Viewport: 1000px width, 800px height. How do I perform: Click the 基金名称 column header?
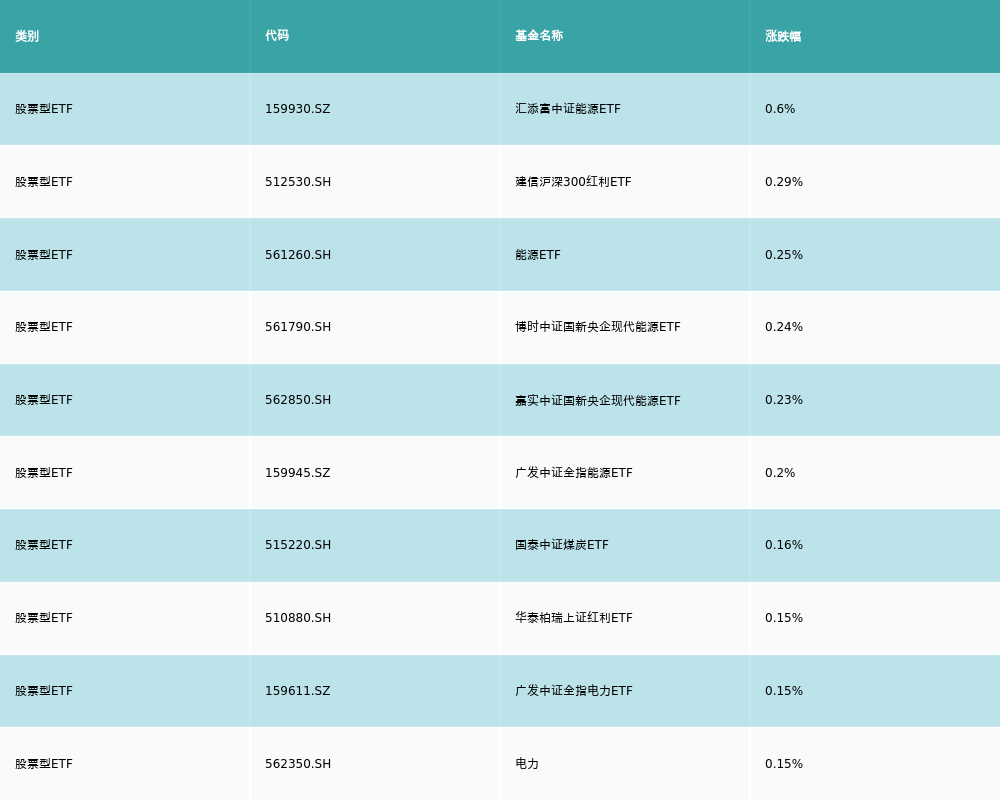pyautogui.click(x=539, y=36)
